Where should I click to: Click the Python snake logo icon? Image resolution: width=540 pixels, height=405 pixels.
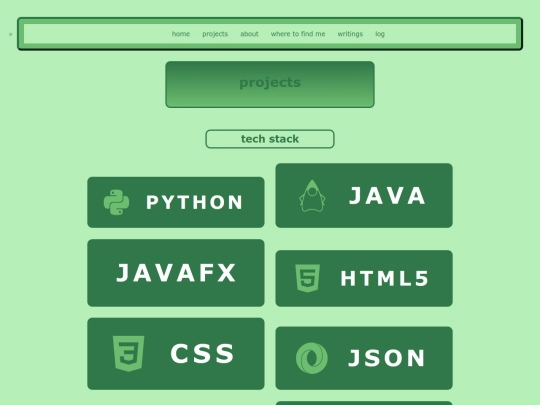click(x=116, y=202)
